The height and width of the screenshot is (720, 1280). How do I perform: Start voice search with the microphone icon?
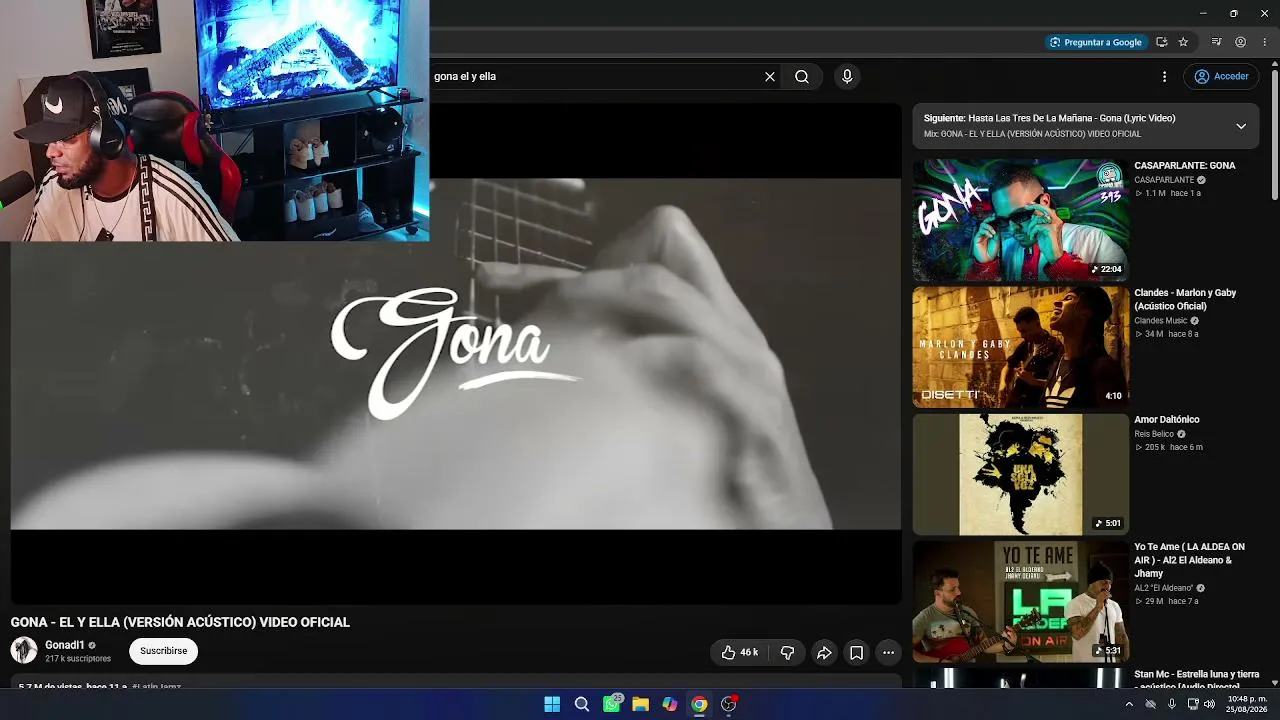[847, 76]
